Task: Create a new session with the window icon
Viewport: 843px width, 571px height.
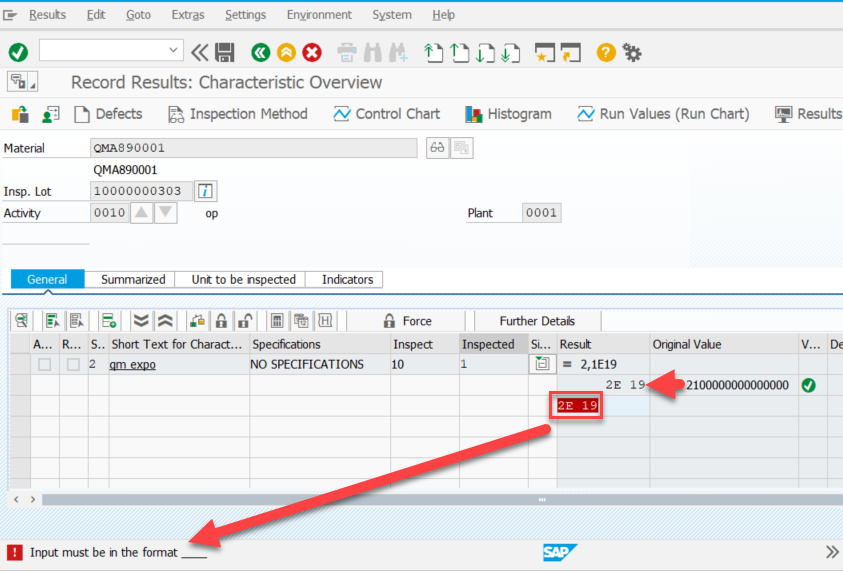Action: tap(545, 53)
